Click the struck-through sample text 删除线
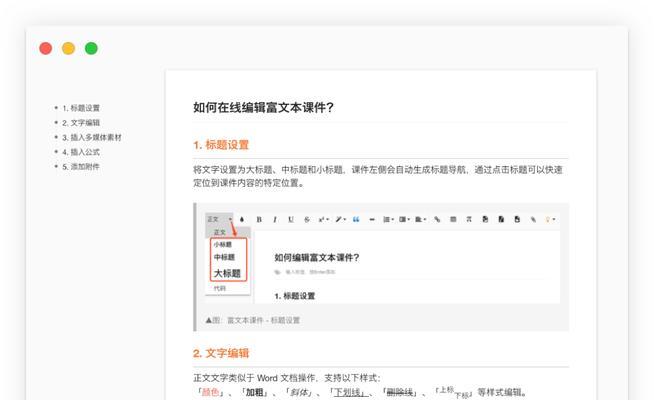 tap(400, 392)
